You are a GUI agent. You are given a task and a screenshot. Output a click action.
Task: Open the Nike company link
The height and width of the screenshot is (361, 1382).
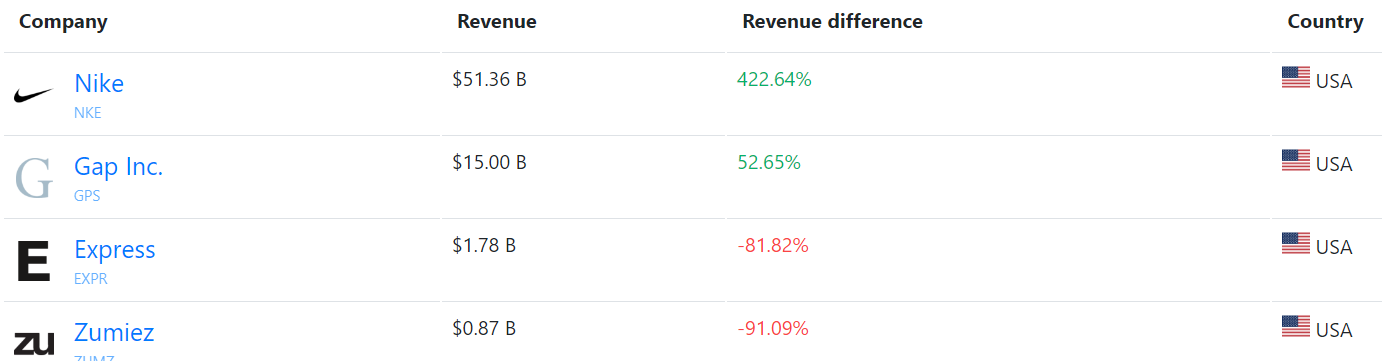(x=99, y=84)
